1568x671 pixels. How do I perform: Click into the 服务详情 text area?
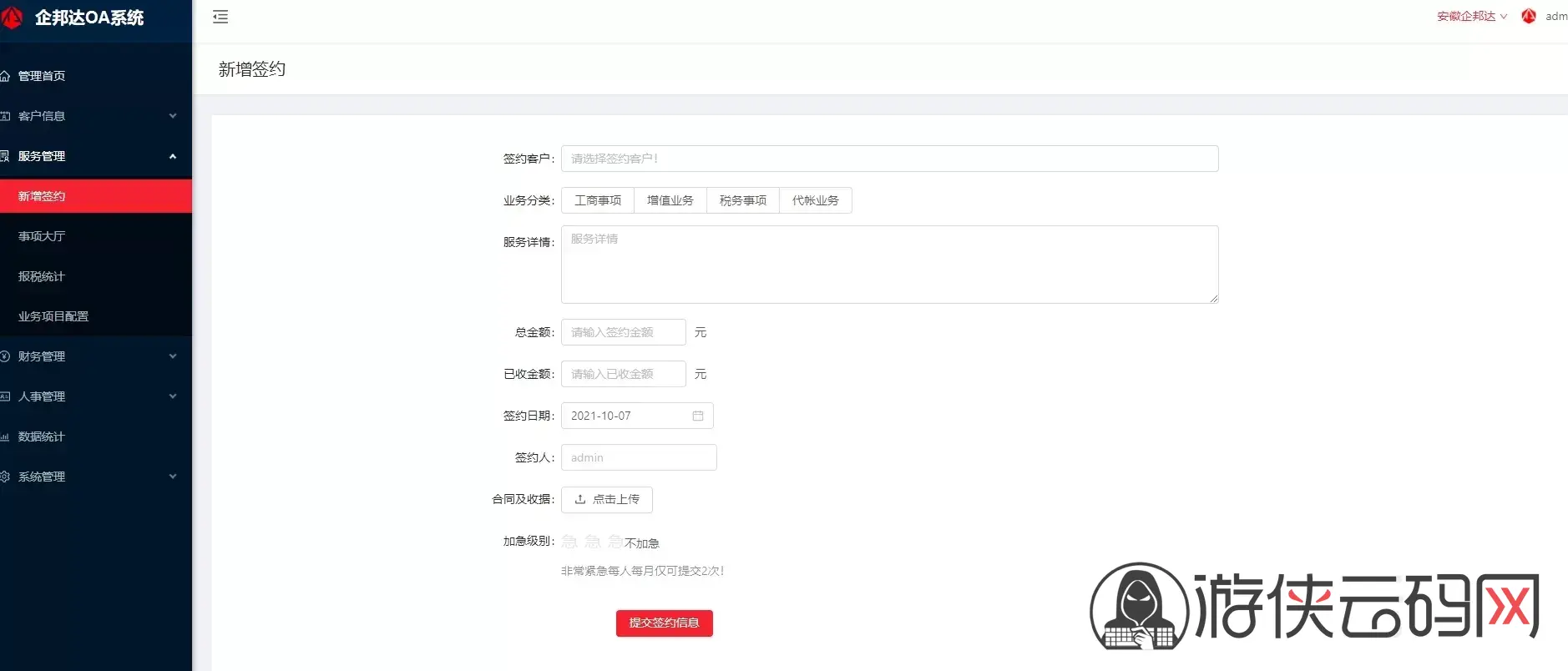point(889,264)
